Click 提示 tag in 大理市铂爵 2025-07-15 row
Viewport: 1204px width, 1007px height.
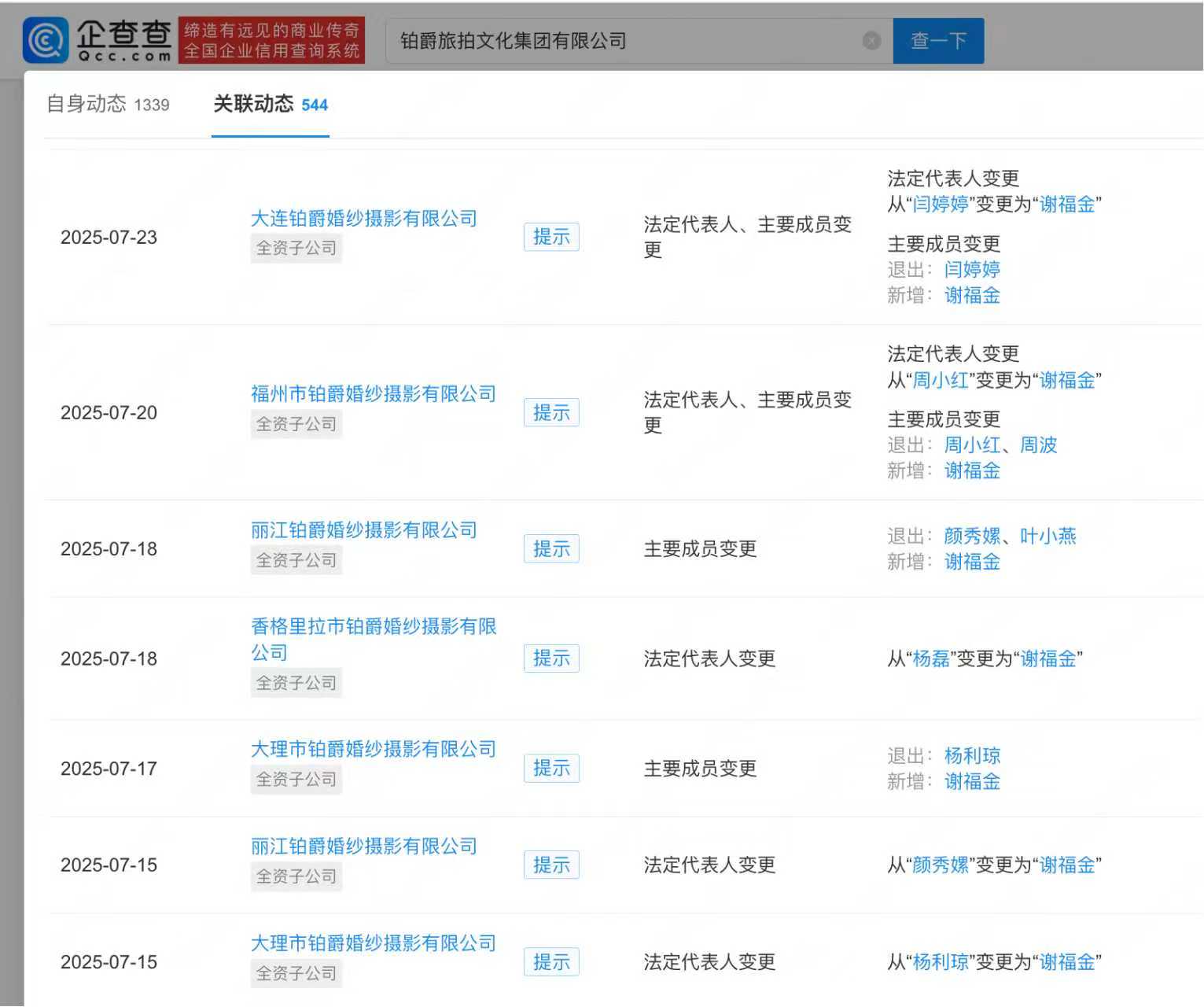click(551, 961)
